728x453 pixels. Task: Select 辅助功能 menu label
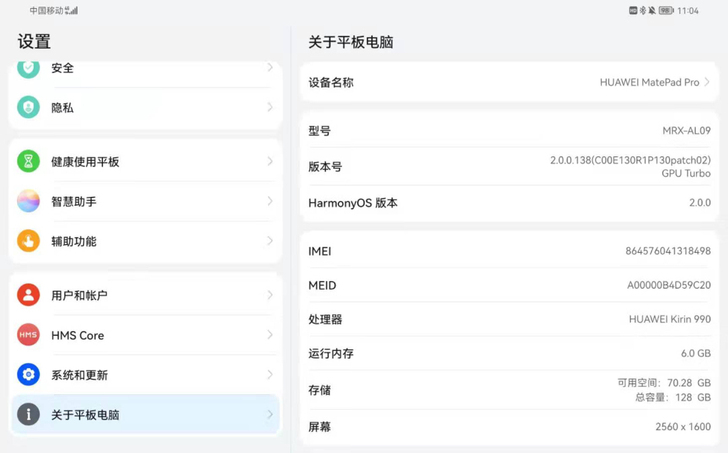[74, 241]
